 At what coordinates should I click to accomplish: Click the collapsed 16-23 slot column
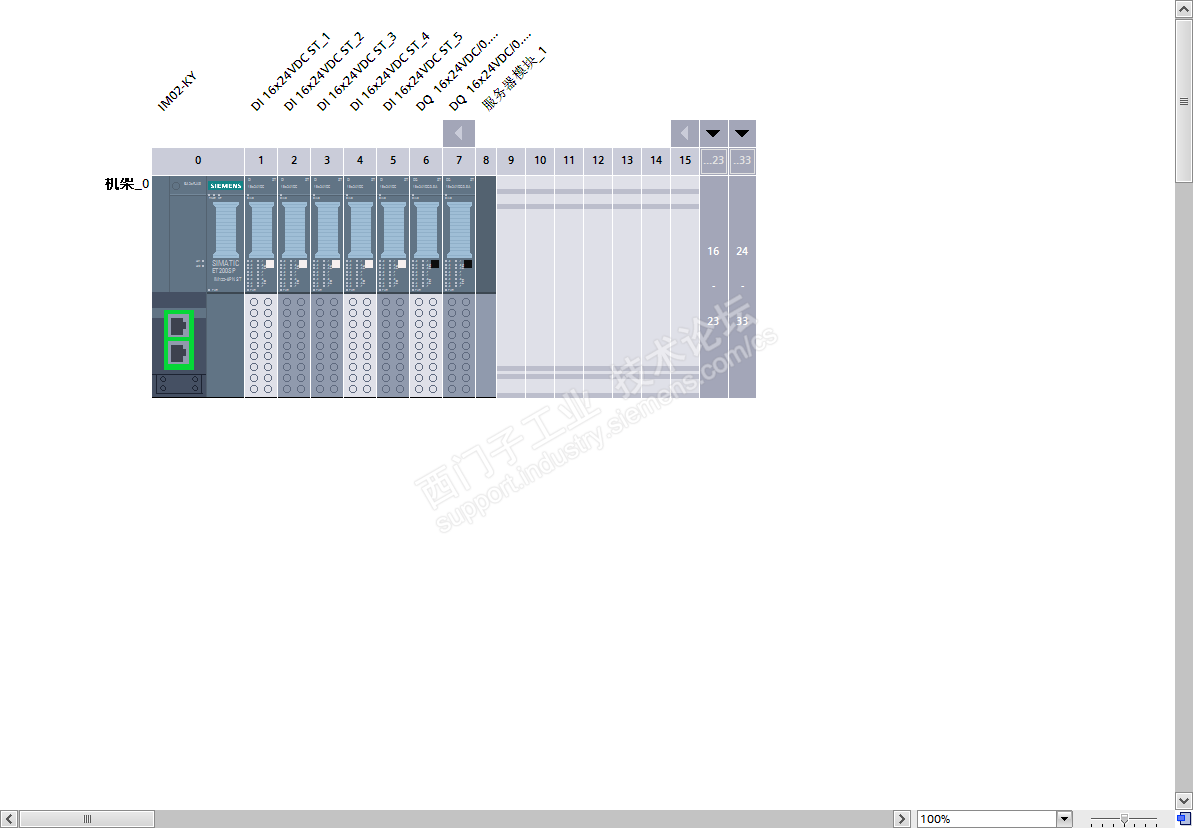click(714, 286)
